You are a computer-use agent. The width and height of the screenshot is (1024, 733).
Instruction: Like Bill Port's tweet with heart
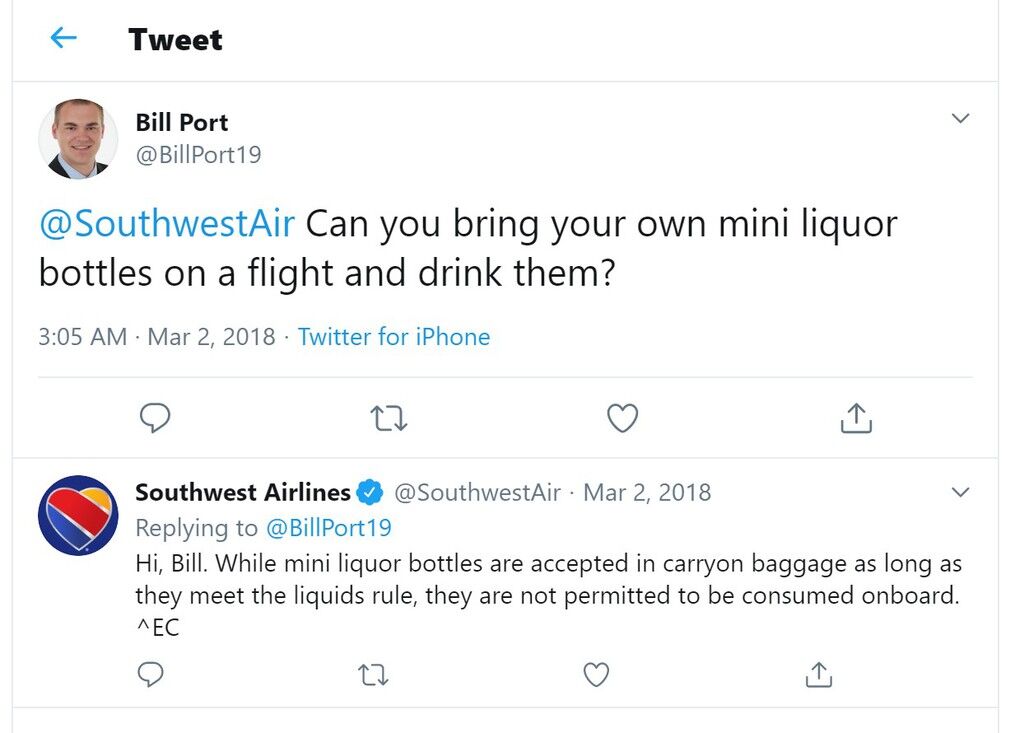(622, 418)
